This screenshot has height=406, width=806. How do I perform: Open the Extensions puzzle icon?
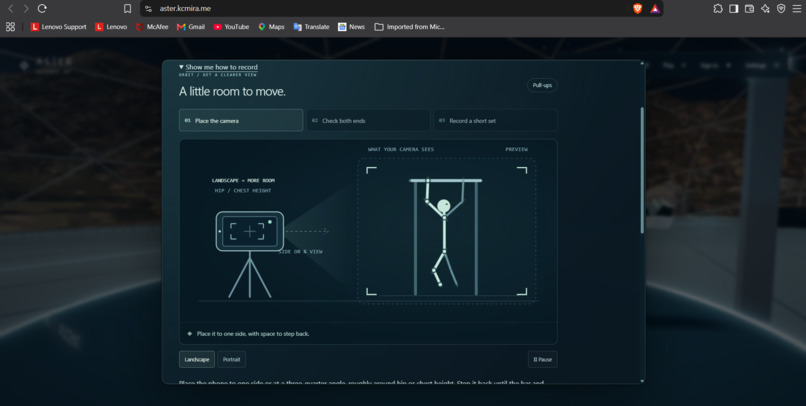pos(718,9)
